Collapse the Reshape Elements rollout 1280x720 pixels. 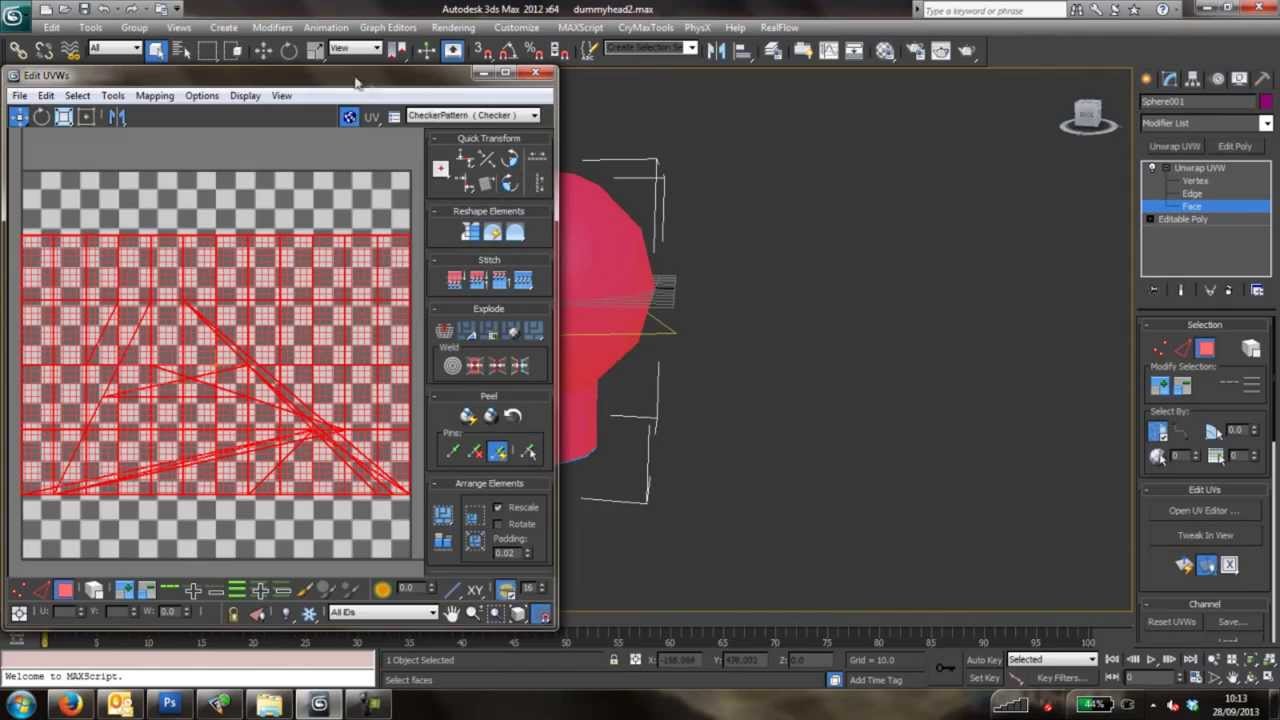434,212
